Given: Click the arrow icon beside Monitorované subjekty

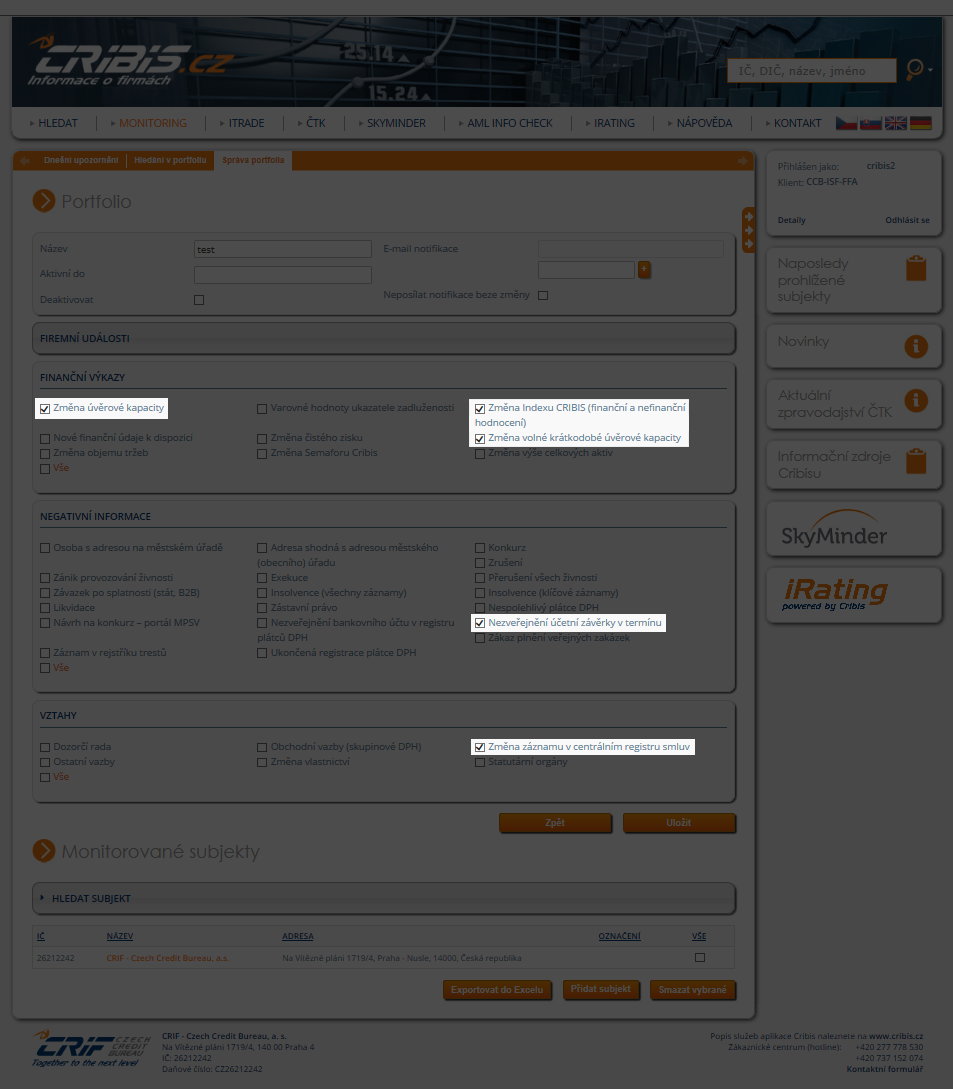Looking at the screenshot, I should 44,851.
